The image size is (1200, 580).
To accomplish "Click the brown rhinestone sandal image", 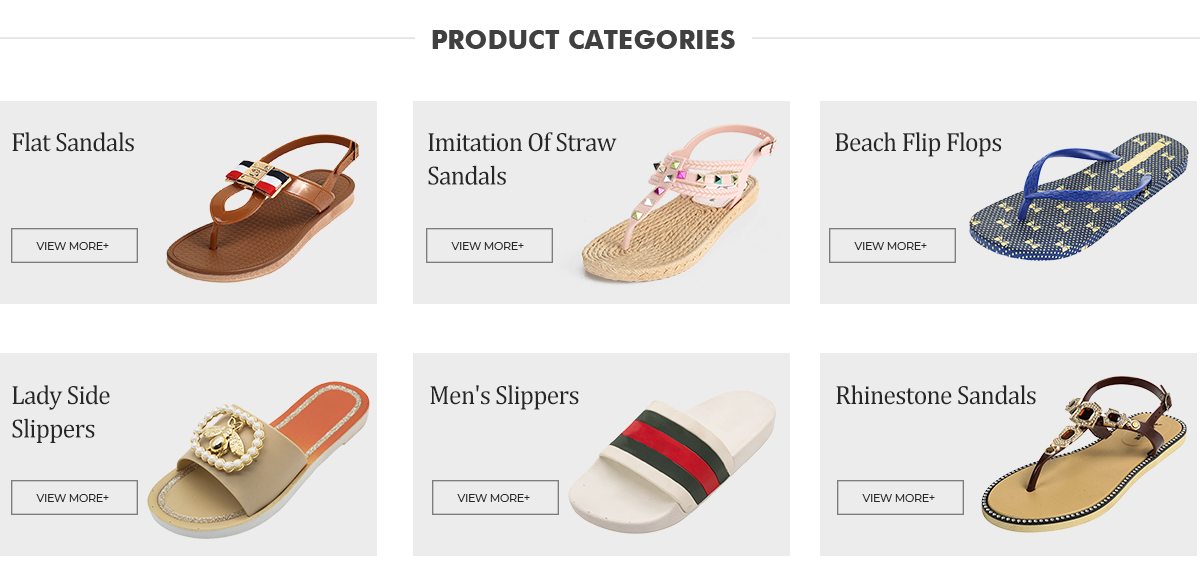I will pos(1086,454).
